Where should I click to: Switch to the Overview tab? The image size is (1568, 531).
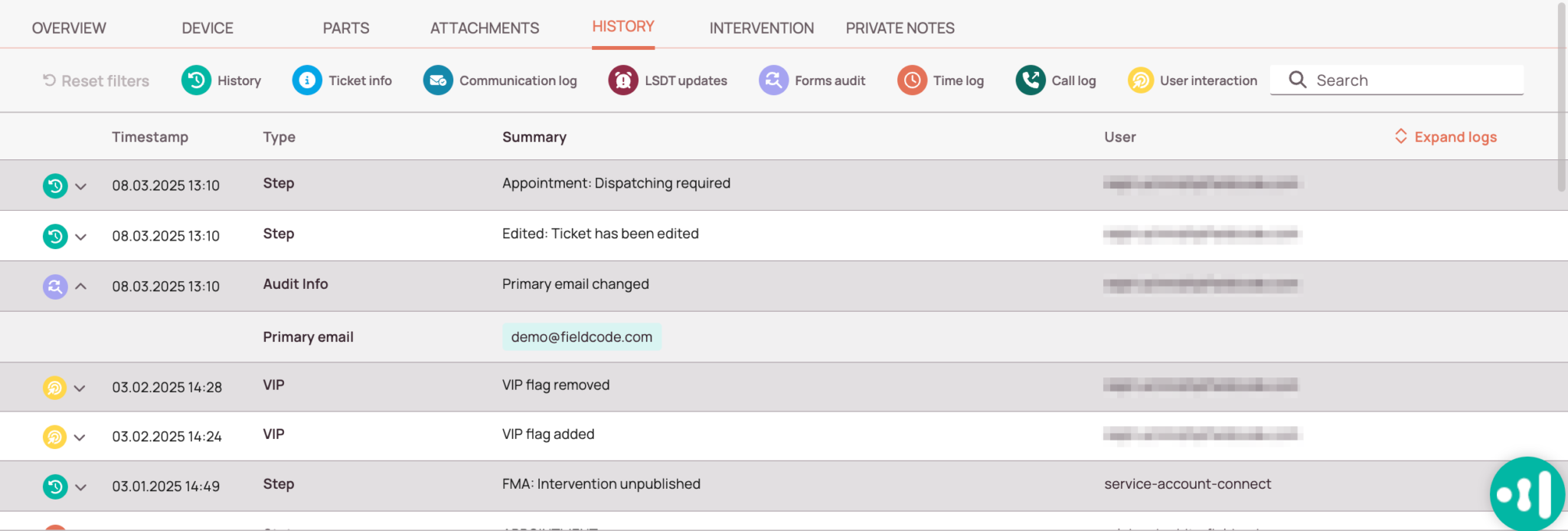tap(69, 28)
